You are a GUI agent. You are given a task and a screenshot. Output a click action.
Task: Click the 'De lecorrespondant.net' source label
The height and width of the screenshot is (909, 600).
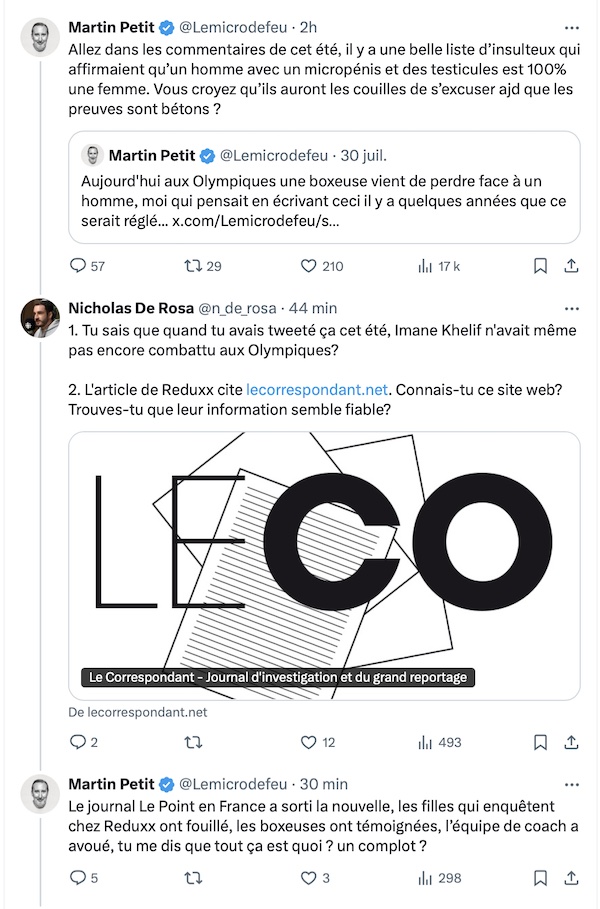[x=137, y=712]
